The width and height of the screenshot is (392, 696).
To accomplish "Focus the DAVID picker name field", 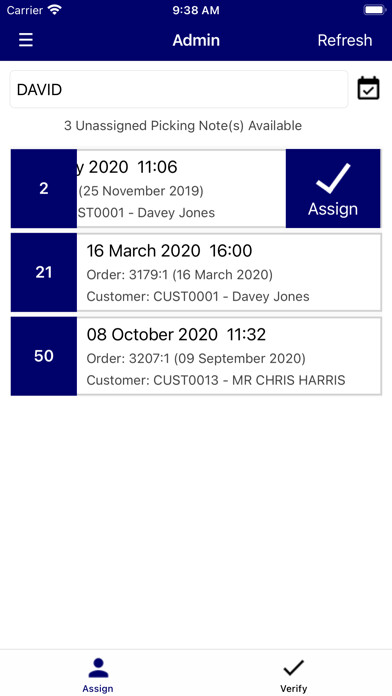I will (x=179, y=89).
